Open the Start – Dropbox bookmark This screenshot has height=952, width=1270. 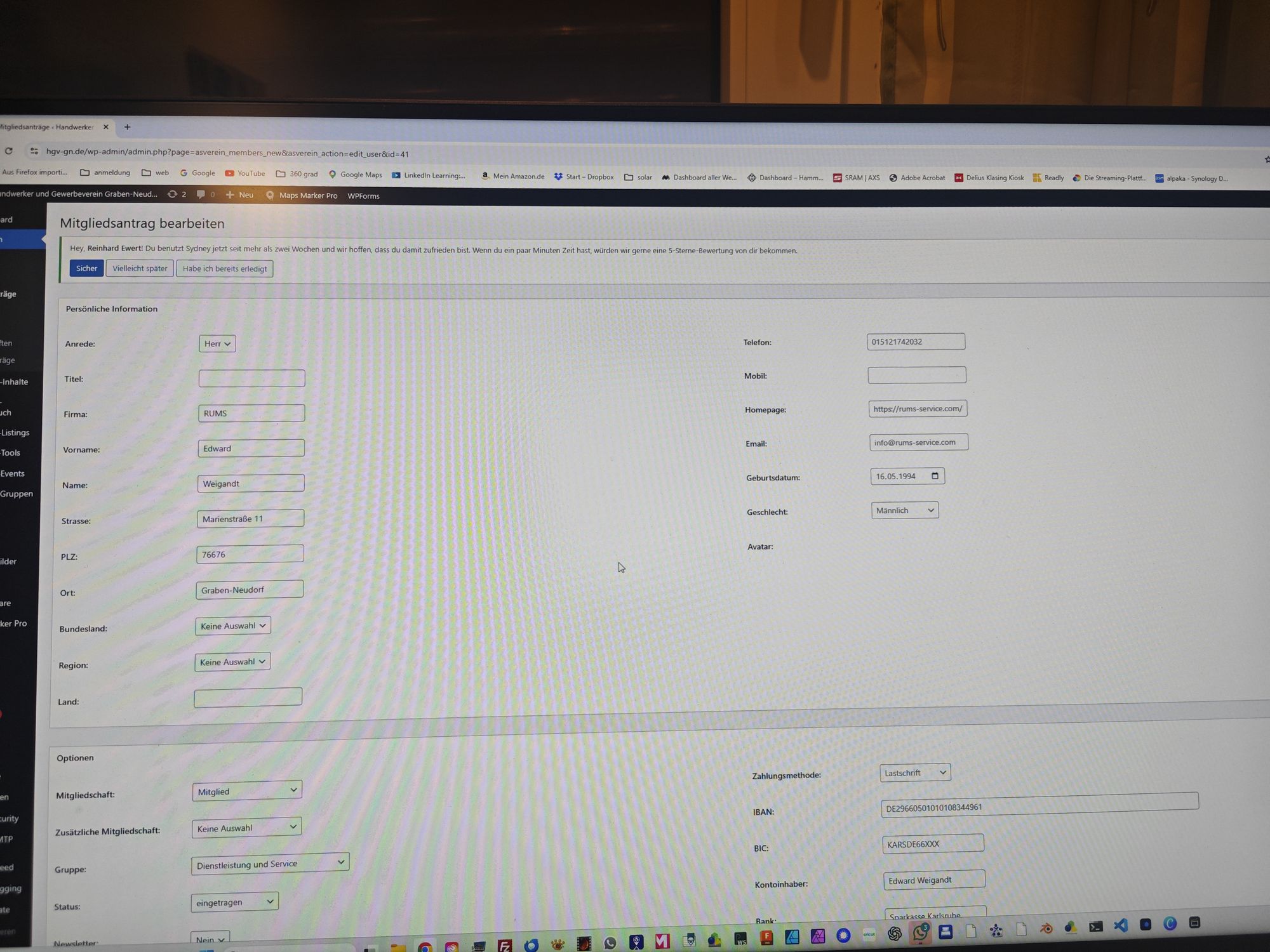coord(584,176)
